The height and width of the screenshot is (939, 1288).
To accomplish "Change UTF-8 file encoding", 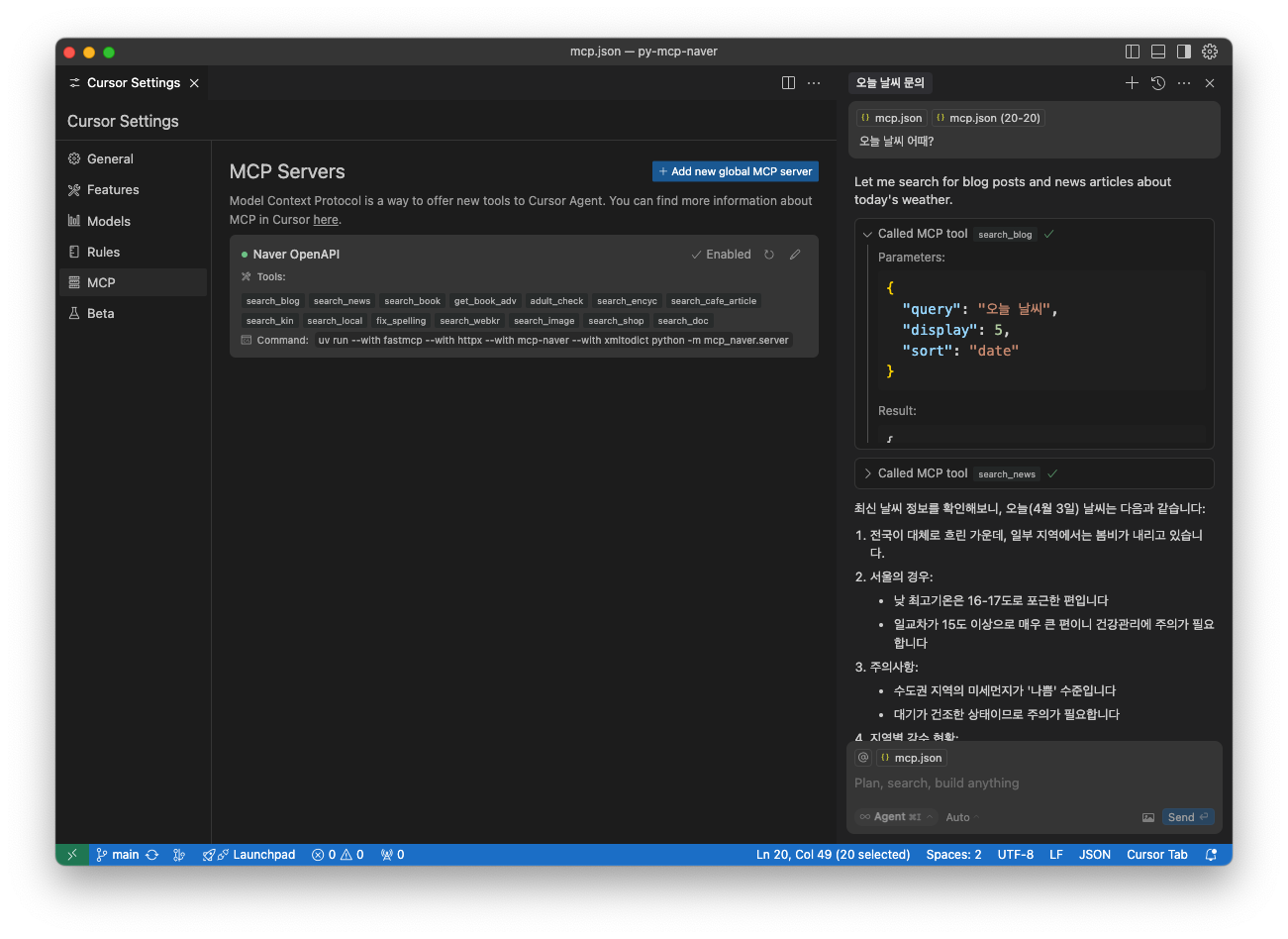I will pyautogui.click(x=1016, y=855).
